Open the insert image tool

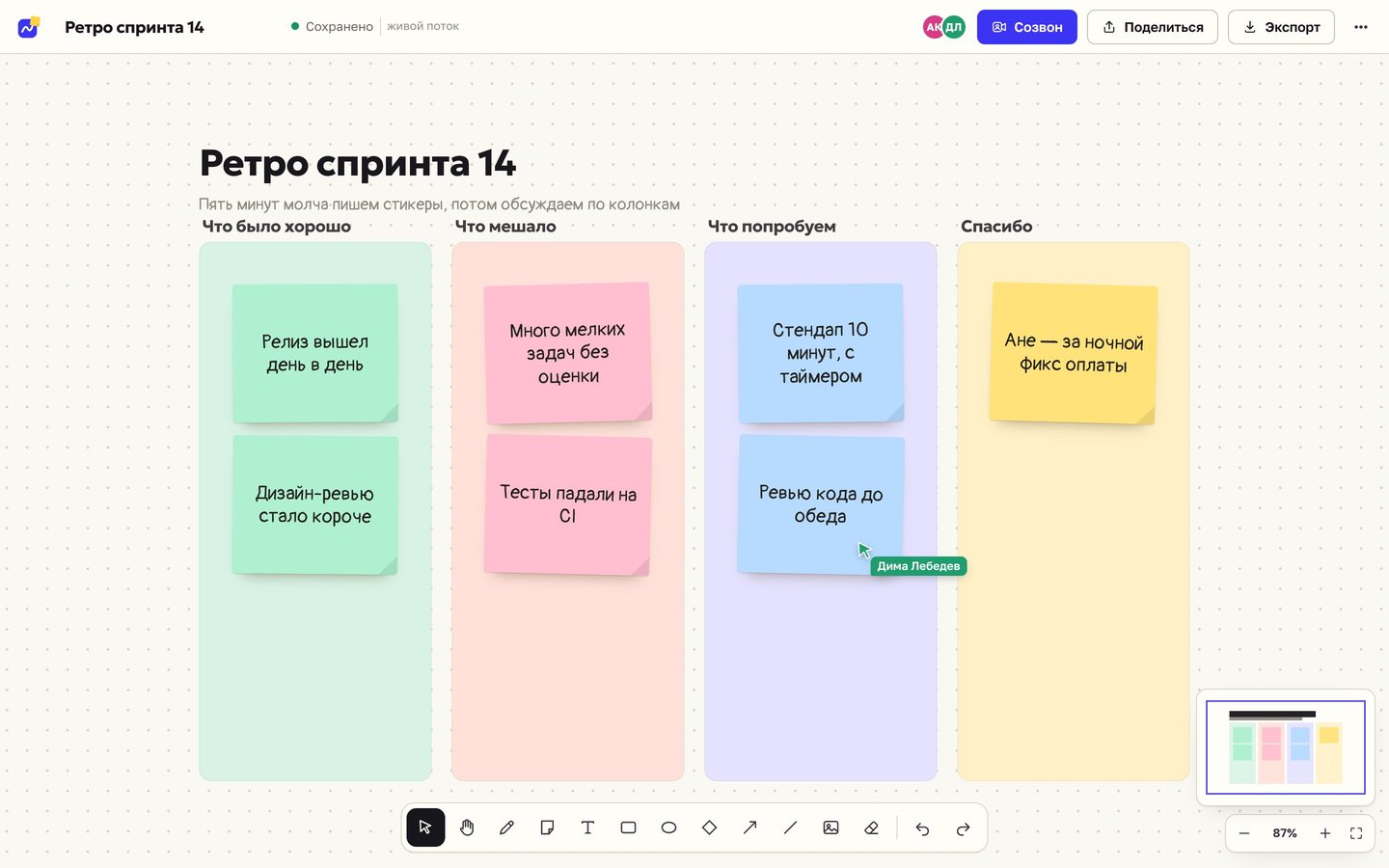pos(831,827)
